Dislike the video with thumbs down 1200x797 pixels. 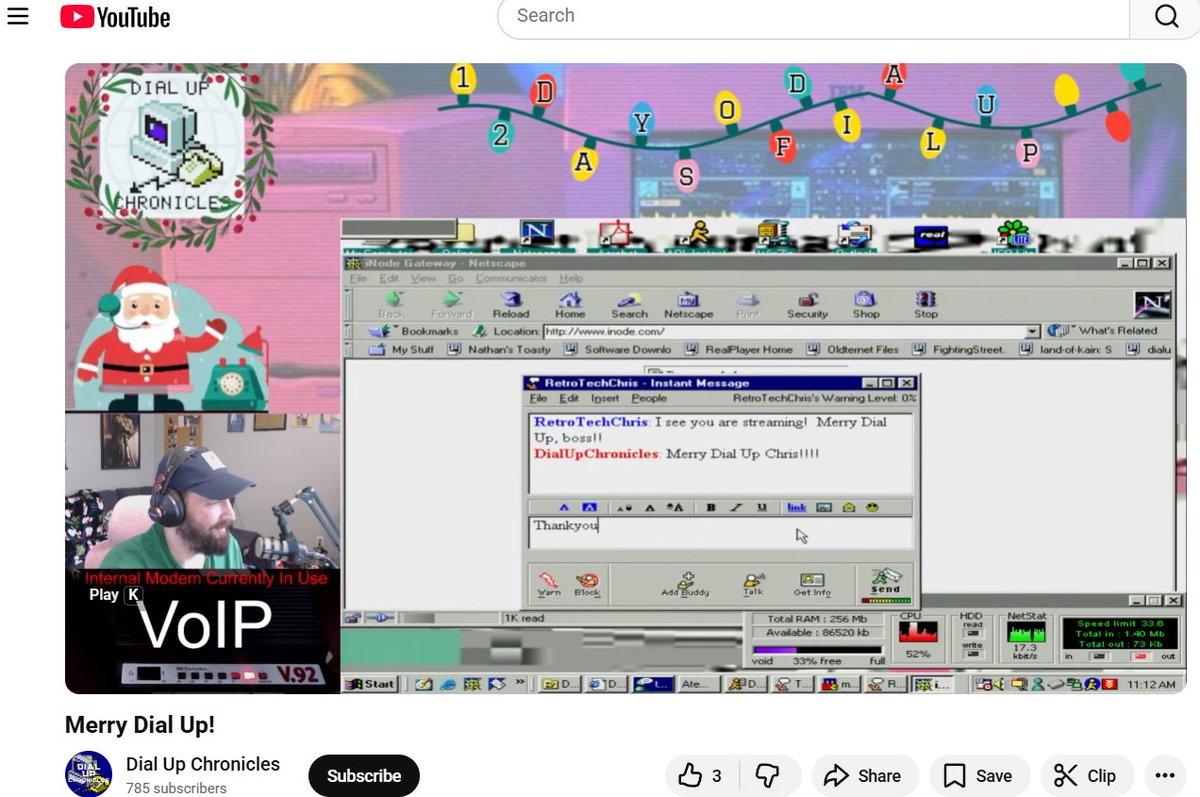[767, 776]
